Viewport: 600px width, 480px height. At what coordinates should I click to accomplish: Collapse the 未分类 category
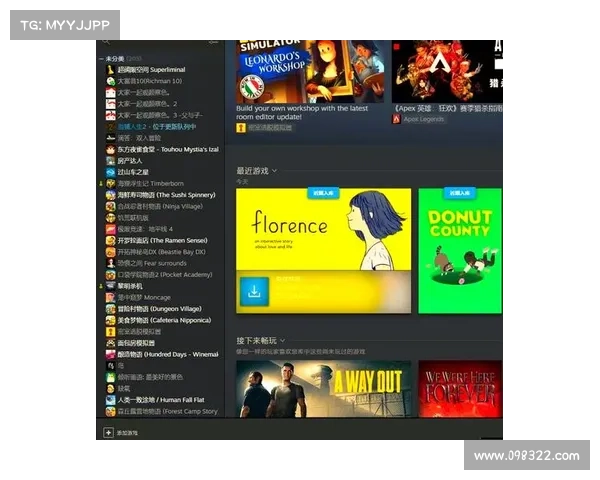(x=101, y=59)
